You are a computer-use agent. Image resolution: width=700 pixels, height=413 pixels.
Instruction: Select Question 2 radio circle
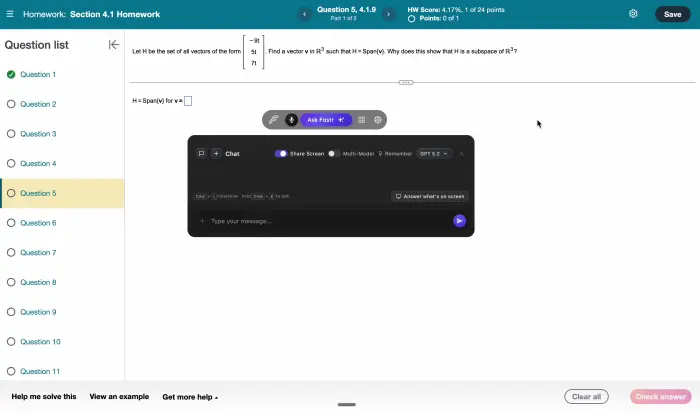coord(11,104)
